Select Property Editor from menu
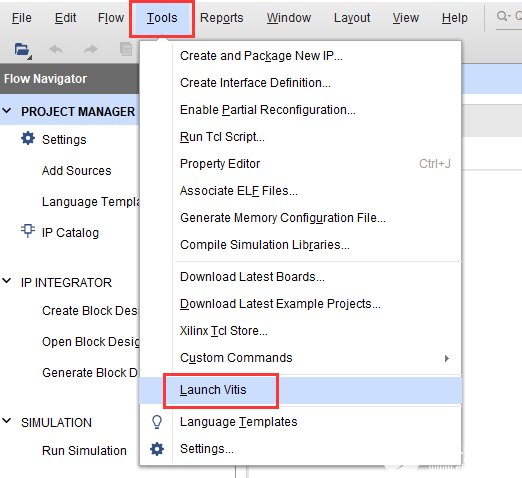Image resolution: width=522 pixels, height=478 pixels. (x=220, y=164)
